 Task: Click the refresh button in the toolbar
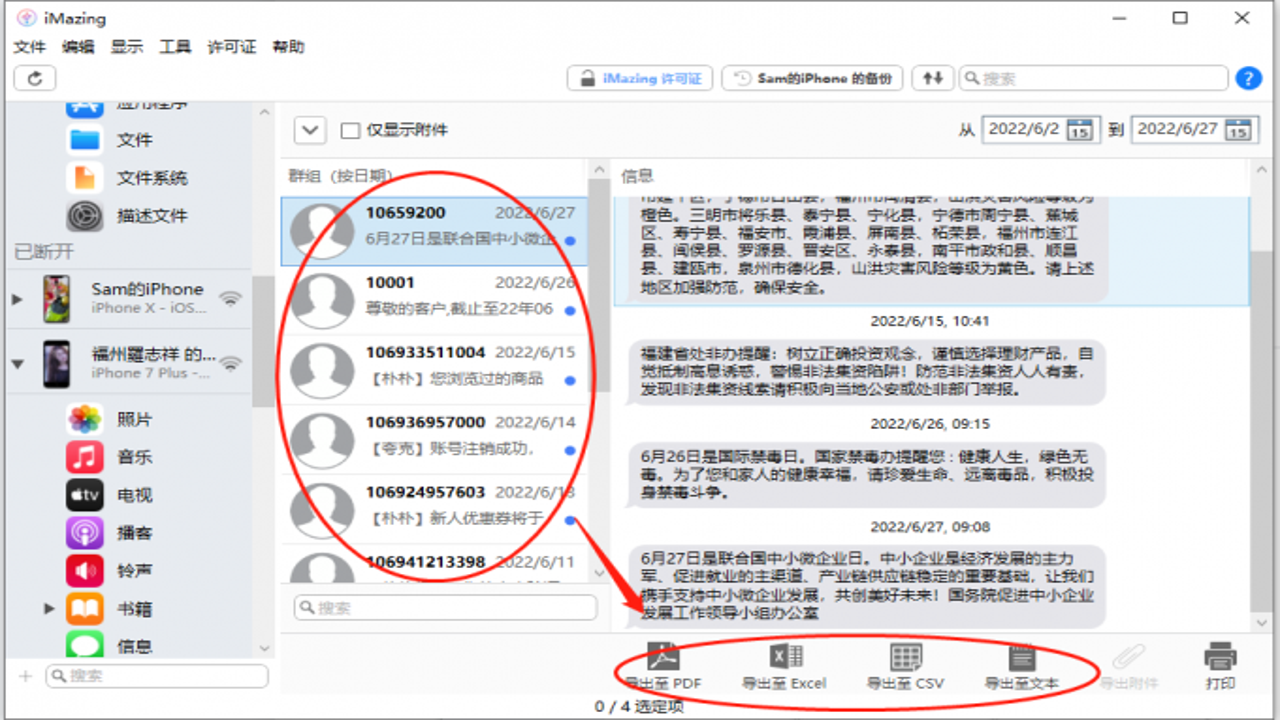pyautogui.click(x=35, y=78)
